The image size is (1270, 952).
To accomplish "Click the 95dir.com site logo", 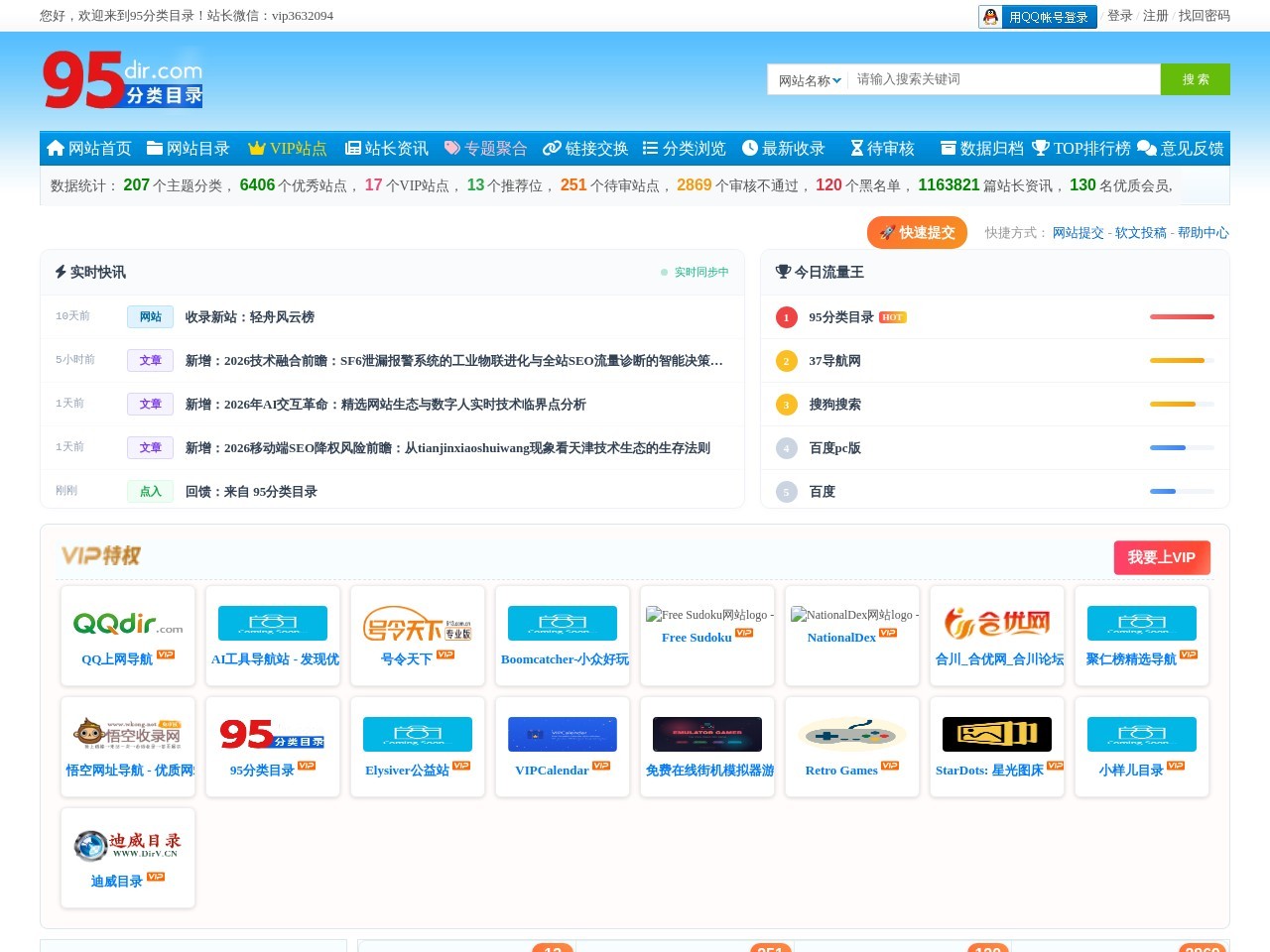I will click(123, 79).
